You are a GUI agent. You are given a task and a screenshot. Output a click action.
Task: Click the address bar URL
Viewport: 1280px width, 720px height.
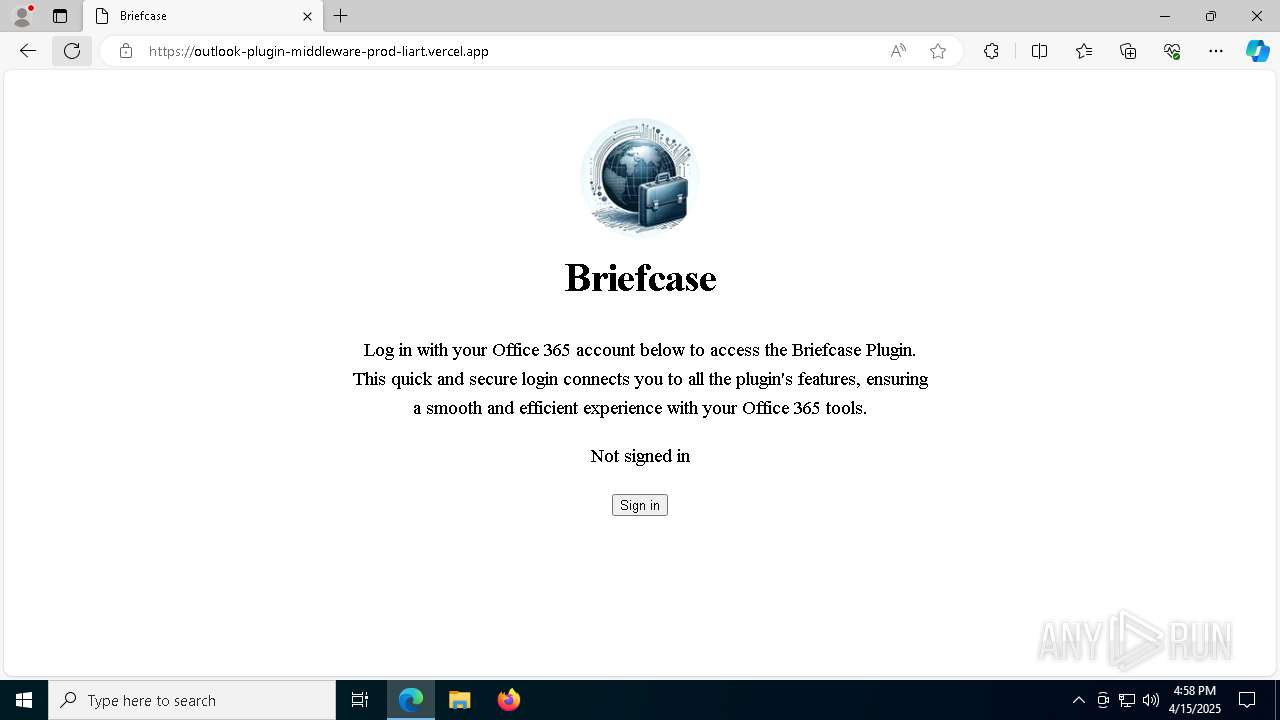point(319,51)
